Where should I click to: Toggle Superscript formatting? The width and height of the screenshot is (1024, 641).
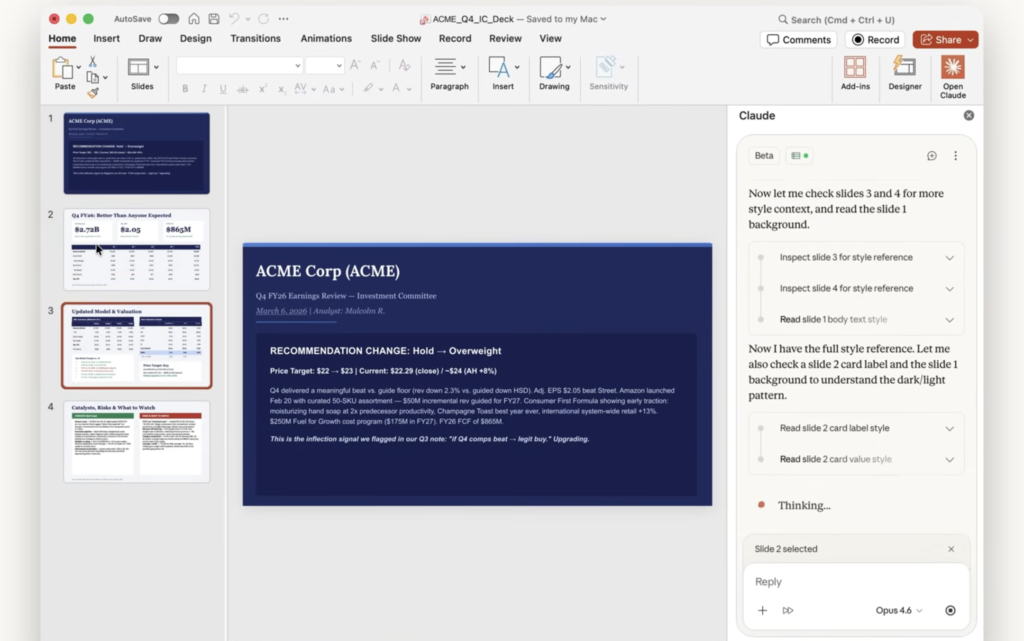(x=262, y=88)
